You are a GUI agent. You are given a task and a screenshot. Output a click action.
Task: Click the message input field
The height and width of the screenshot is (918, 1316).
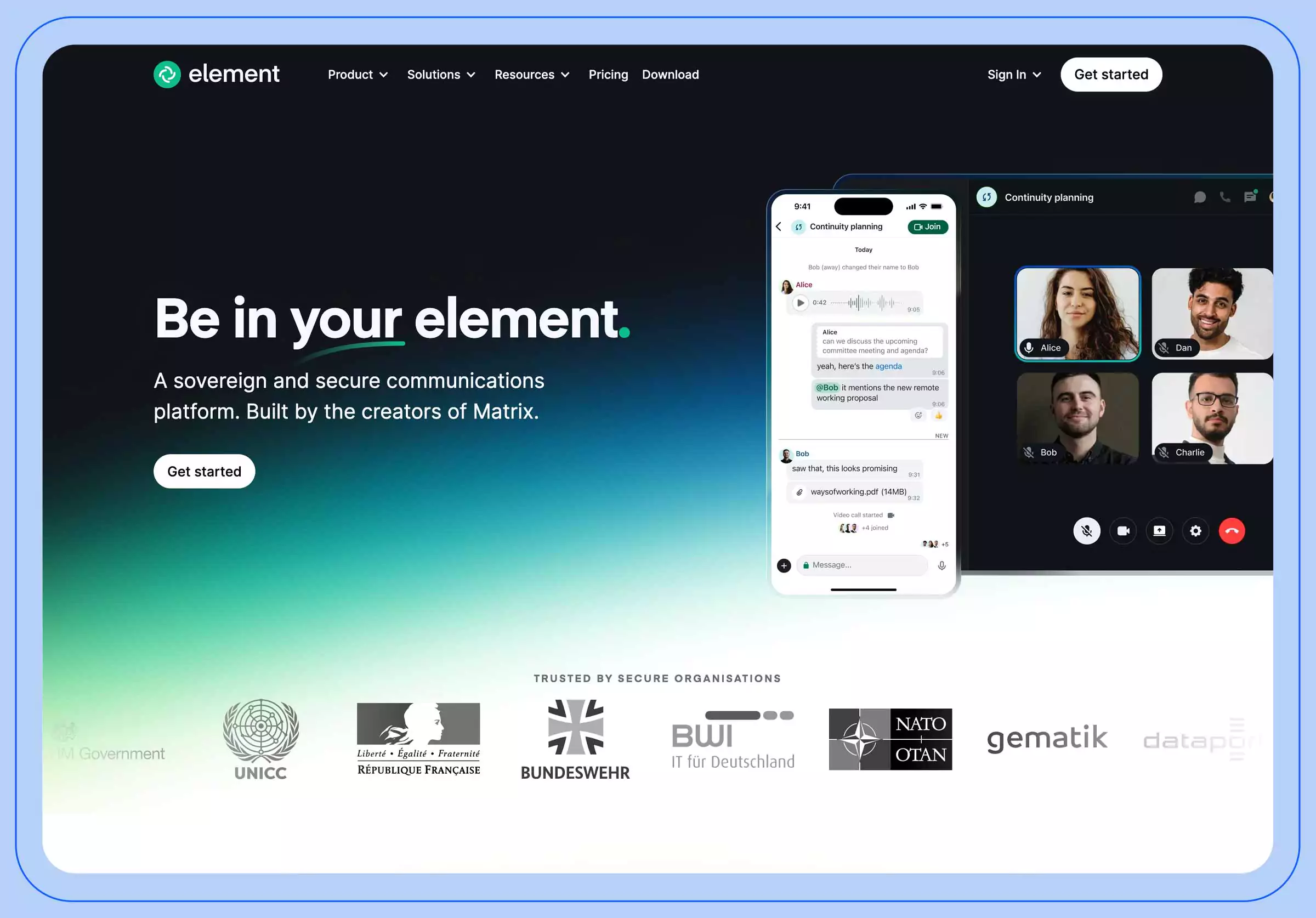click(x=862, y=565)
